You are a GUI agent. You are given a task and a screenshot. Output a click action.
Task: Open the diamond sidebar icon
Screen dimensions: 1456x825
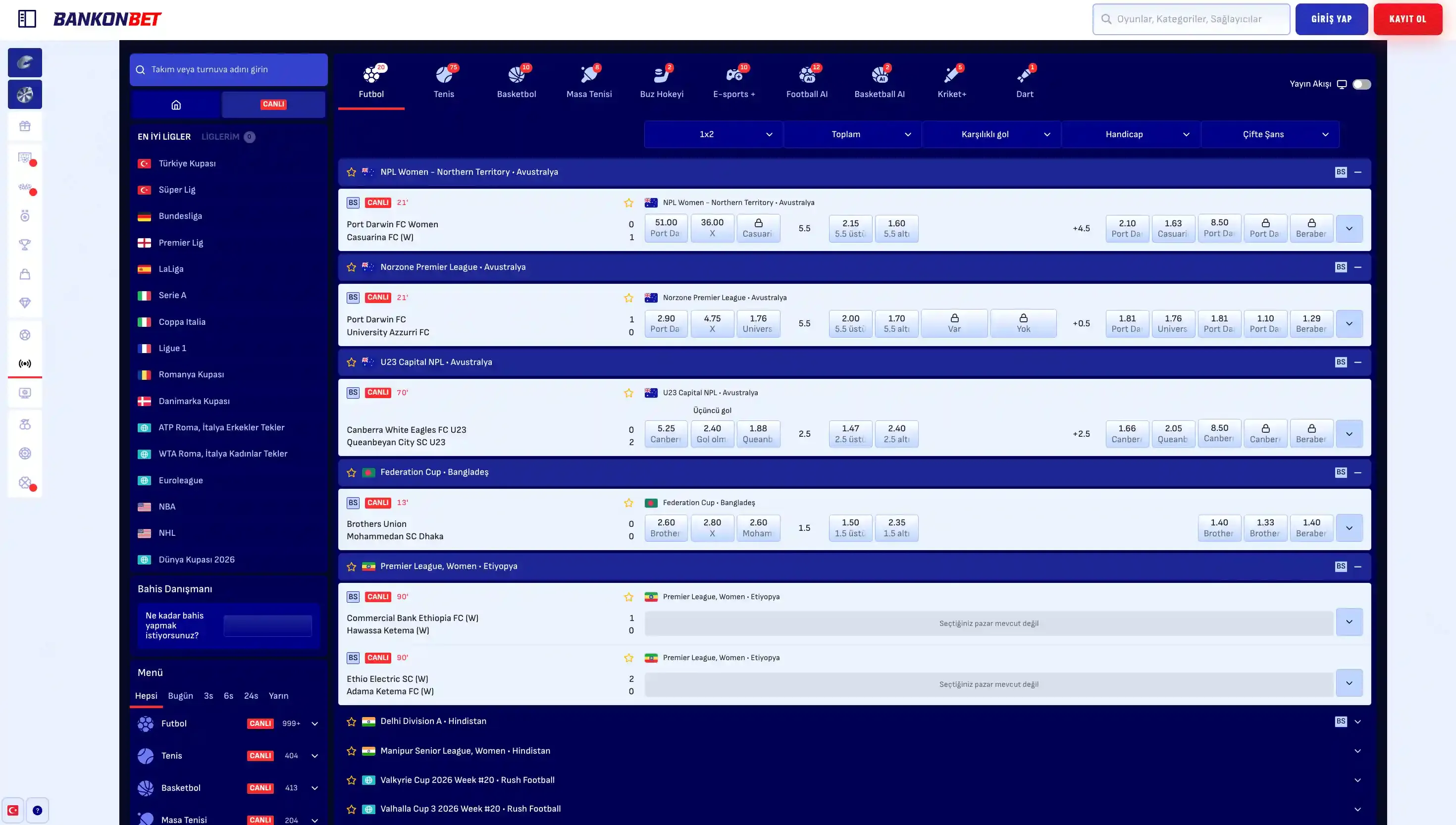(25, 303)
